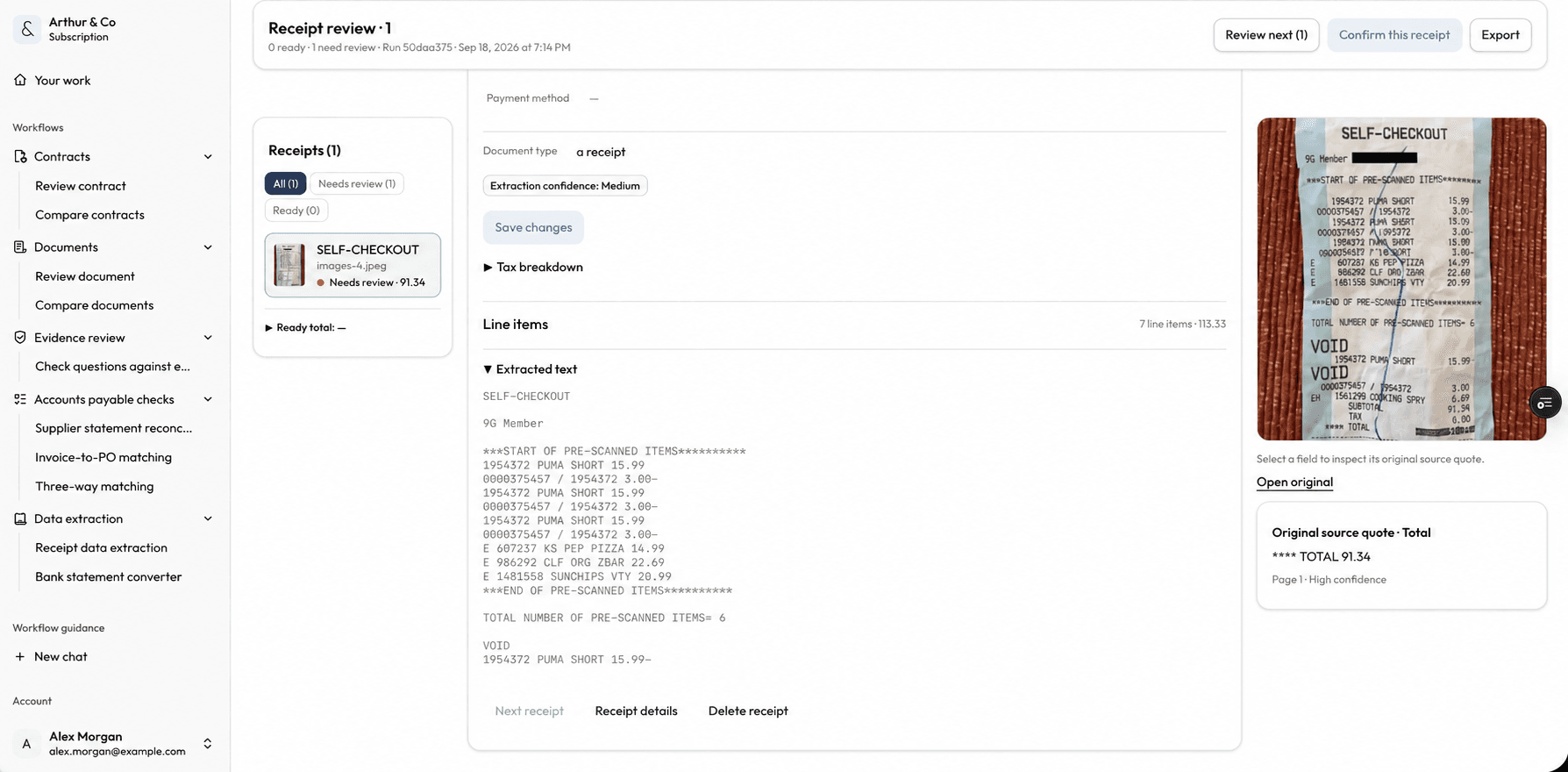Click the SELF-CHECKOUT receipt thumbnail in list
Viewport: 1568px width, 772px height.
[x=289, y=265]
